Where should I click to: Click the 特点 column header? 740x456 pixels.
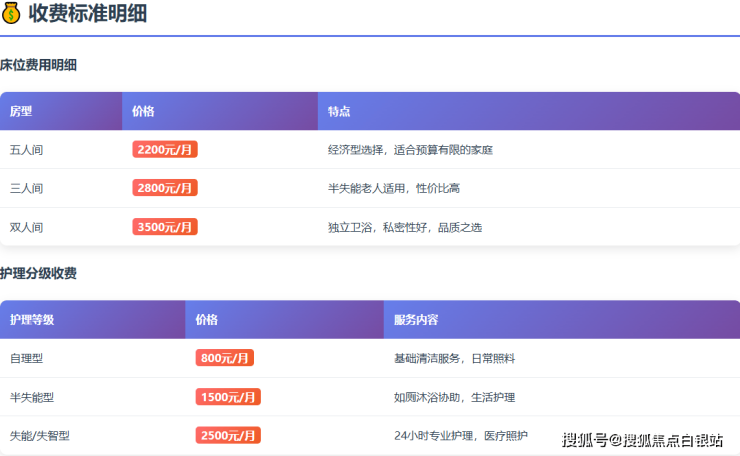coord(339,111)
